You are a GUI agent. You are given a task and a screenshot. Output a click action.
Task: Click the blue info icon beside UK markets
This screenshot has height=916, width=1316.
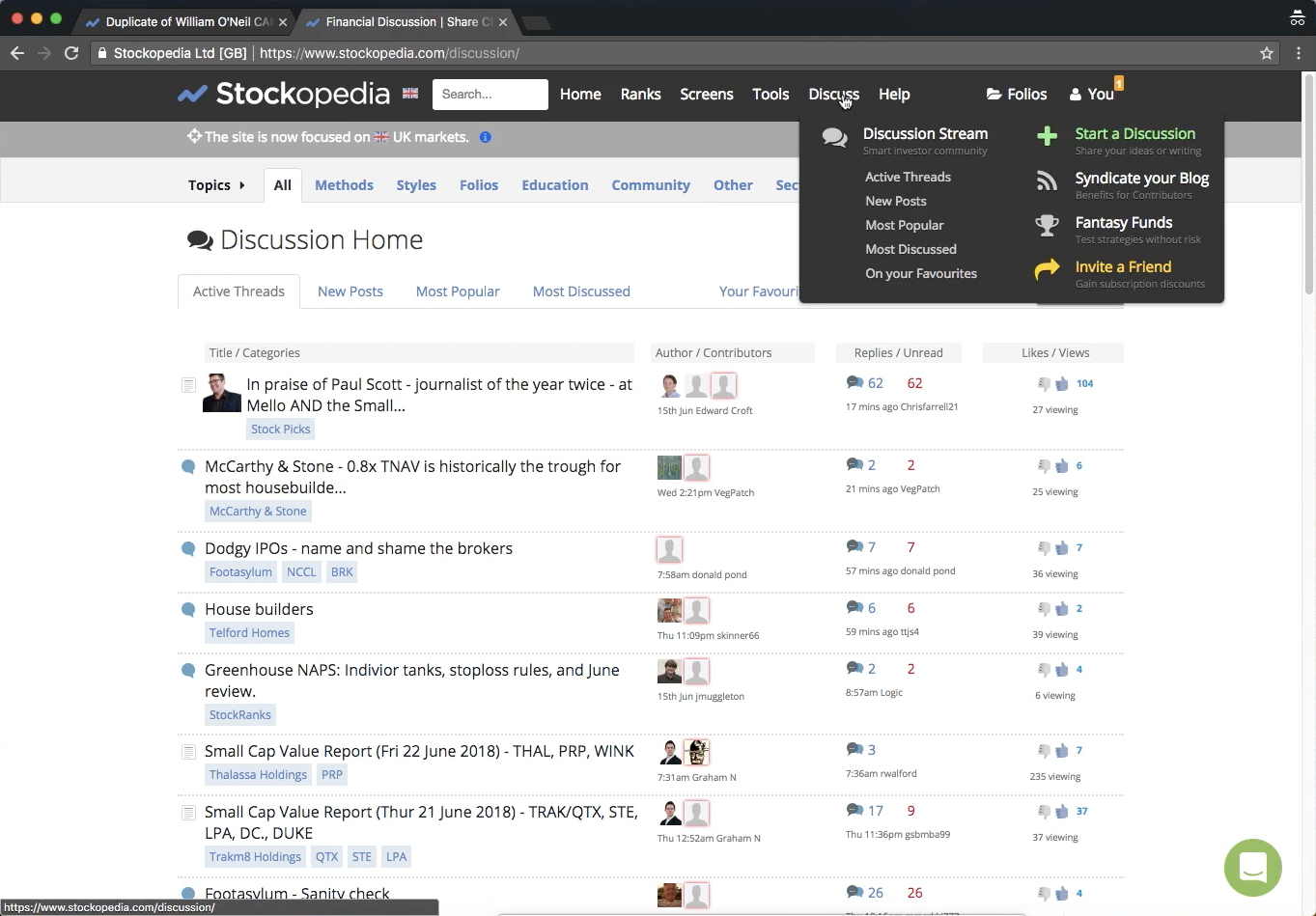coord(486,137)
